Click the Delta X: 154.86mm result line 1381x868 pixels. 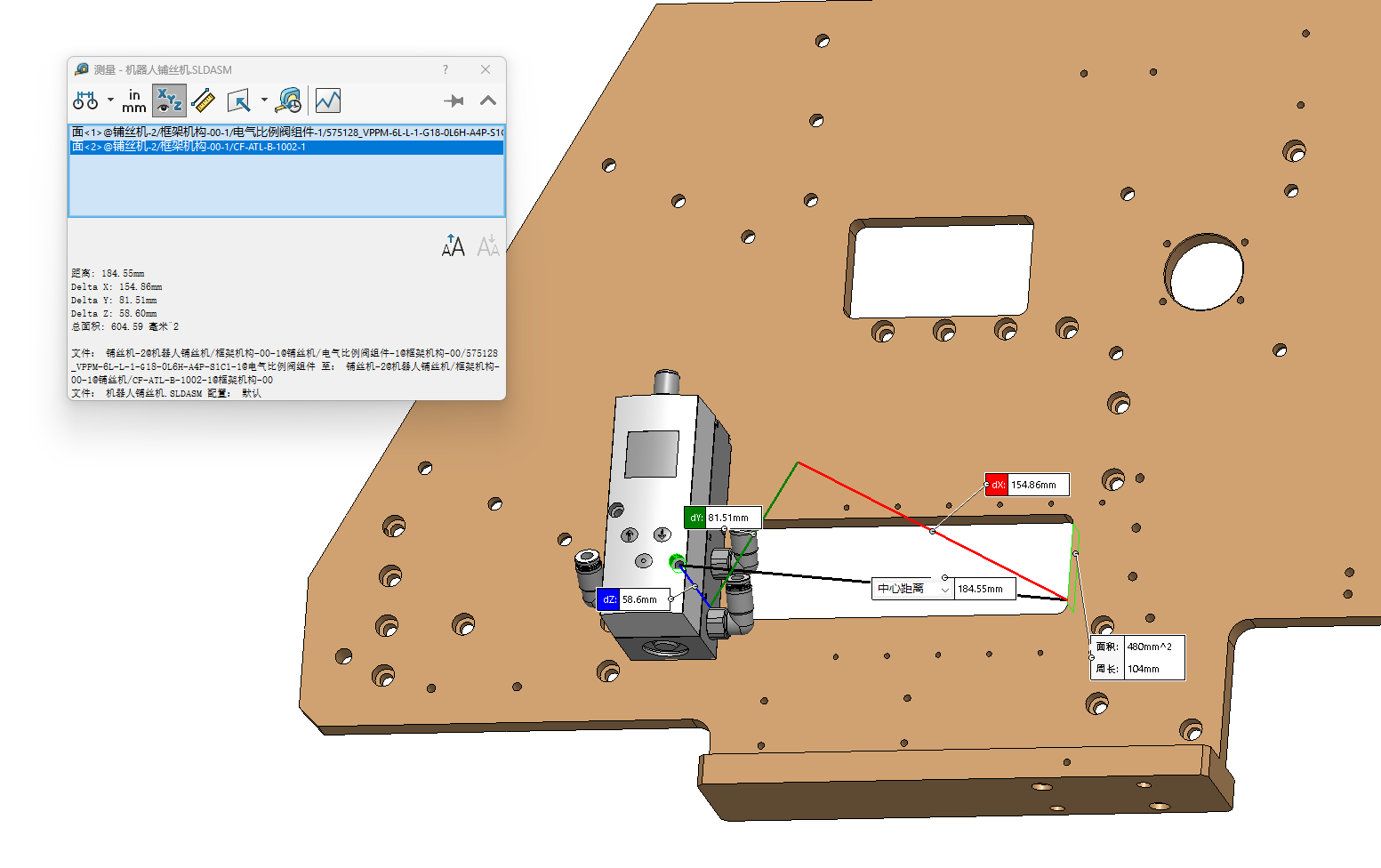pos(116,286)
